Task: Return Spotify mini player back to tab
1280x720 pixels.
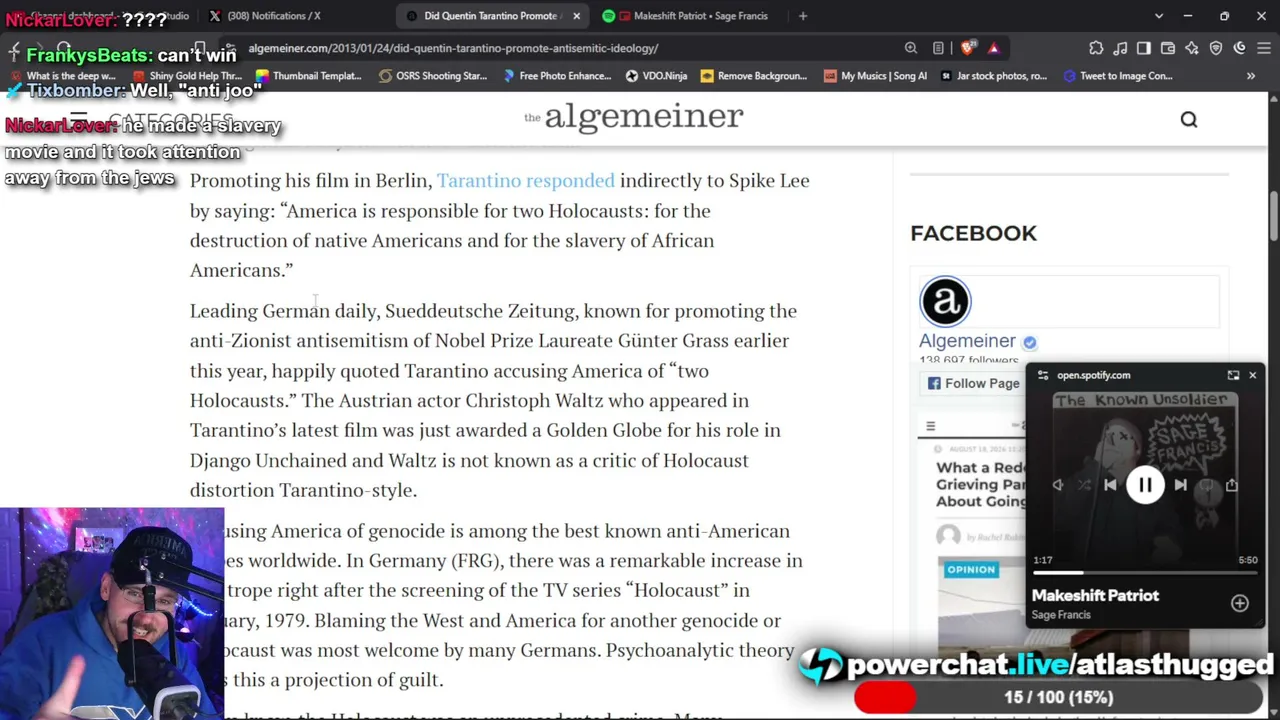Action: pyautogui.click(x=1233, y=375)
